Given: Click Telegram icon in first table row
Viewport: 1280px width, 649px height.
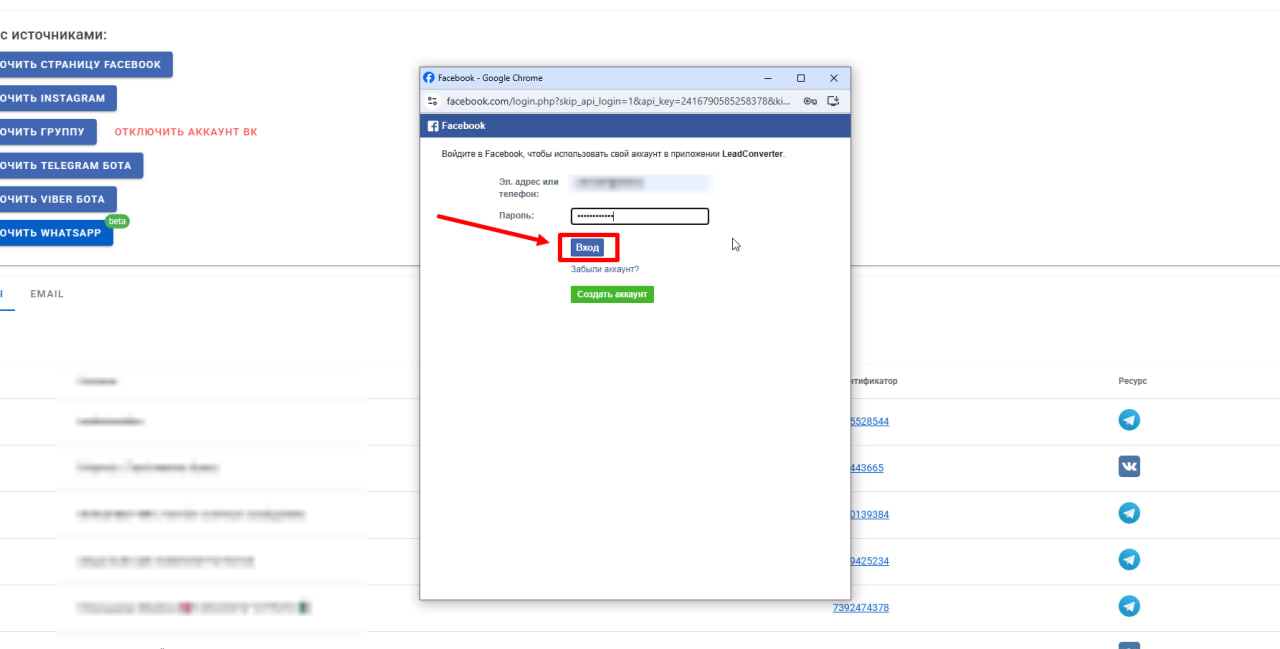Looking at the screenshot, I should tap(1129, 420).
